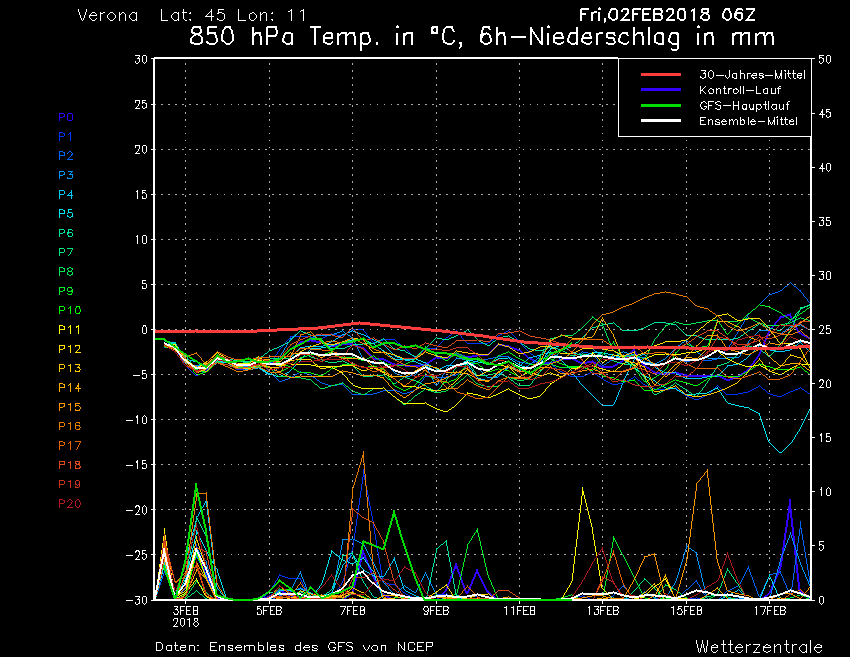Select the "GFS-Hauptlauf" legend text

744,106
